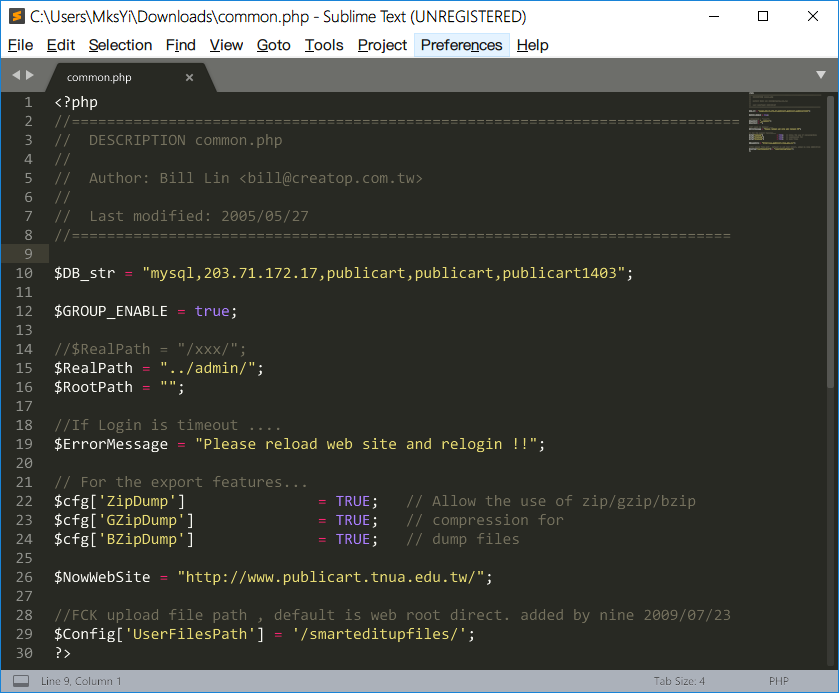Open the Project menu
The width and height of the screenshot is (839, 693).
click(x=382, y=45)
